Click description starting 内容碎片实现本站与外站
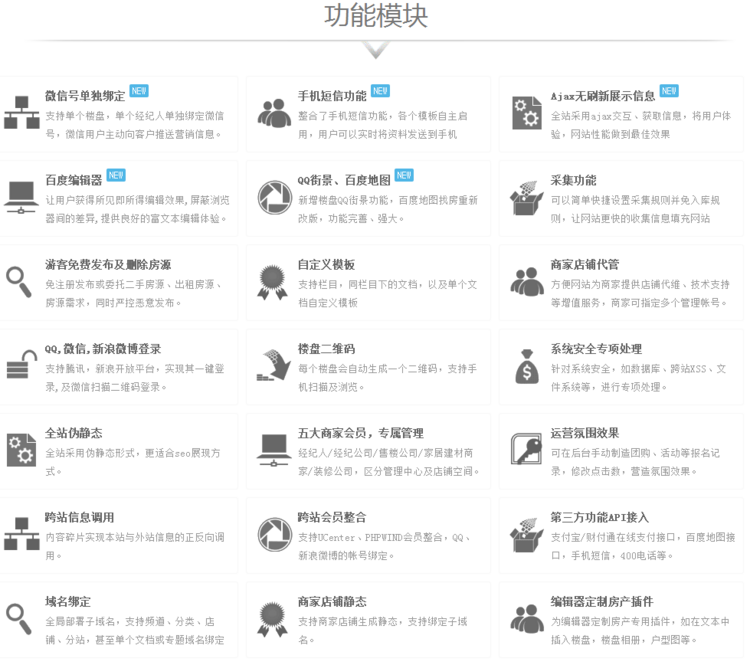 point(134,546)
